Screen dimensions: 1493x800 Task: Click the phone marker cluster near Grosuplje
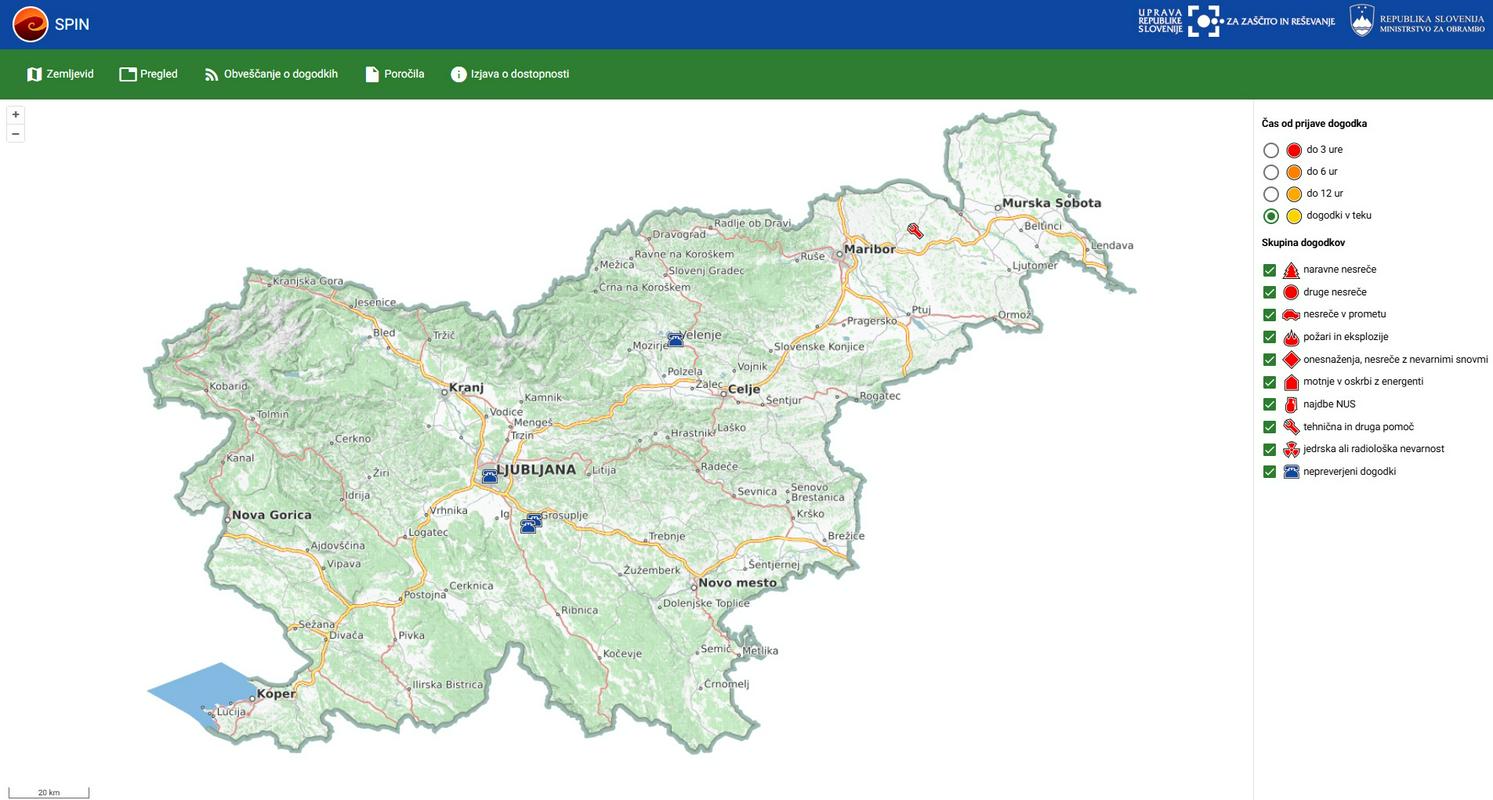click(531, 523)
